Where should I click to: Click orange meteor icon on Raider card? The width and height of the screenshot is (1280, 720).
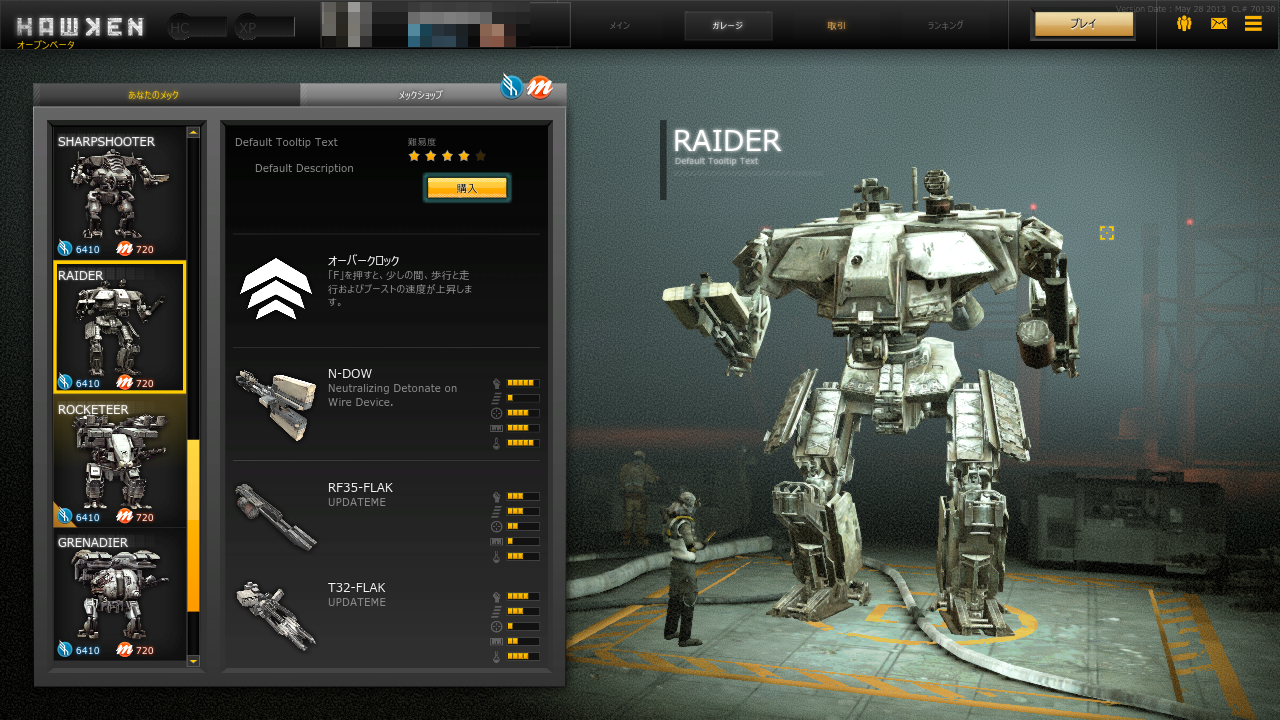pyautogui.click(x=124, y=382)
